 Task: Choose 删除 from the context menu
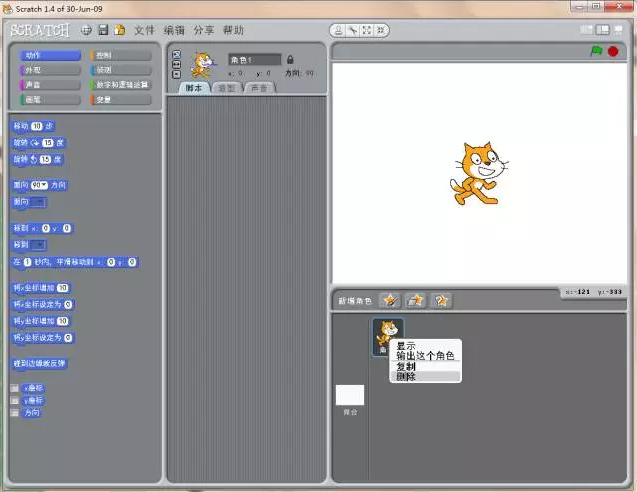pos(425,376)
